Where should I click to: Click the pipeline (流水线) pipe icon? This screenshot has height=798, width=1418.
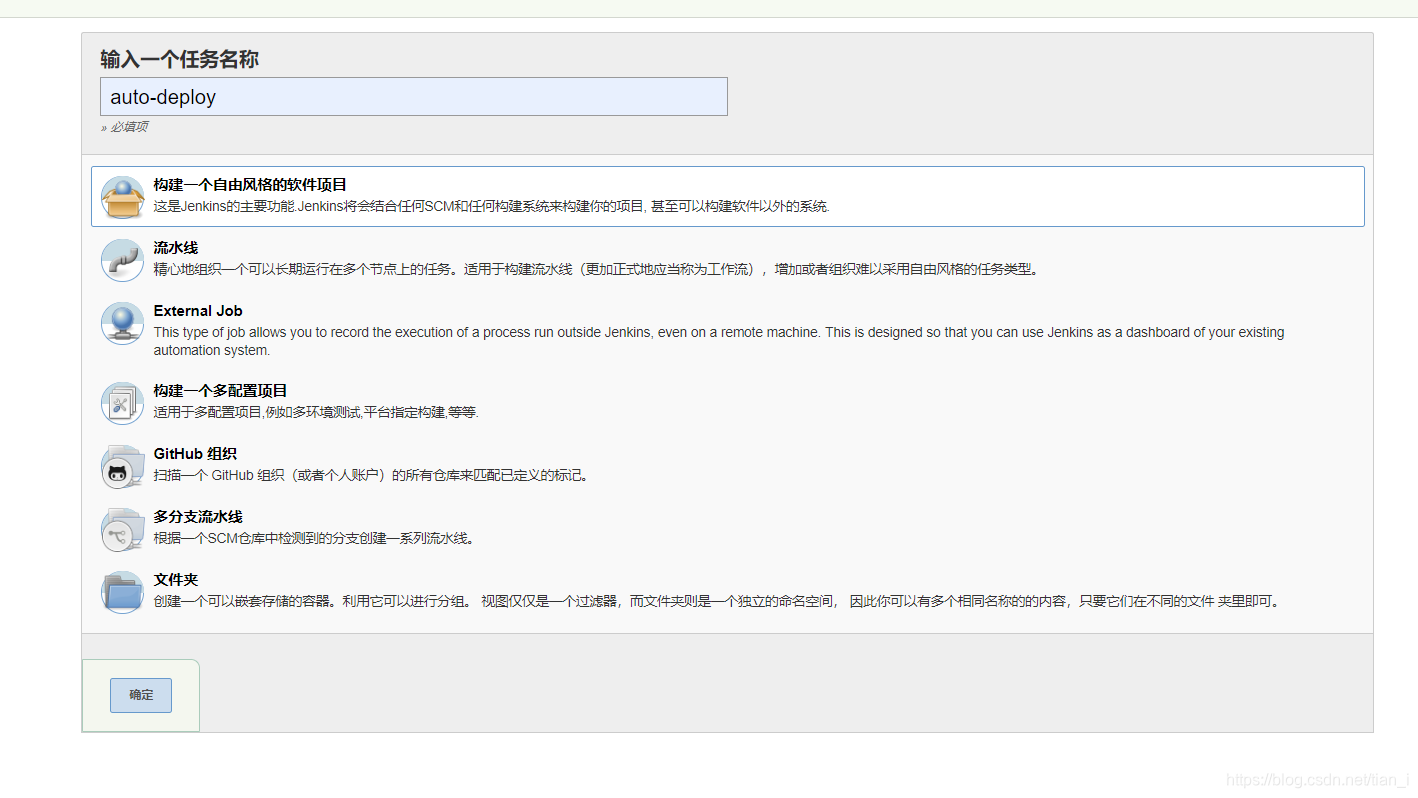[x=122, y=260]
